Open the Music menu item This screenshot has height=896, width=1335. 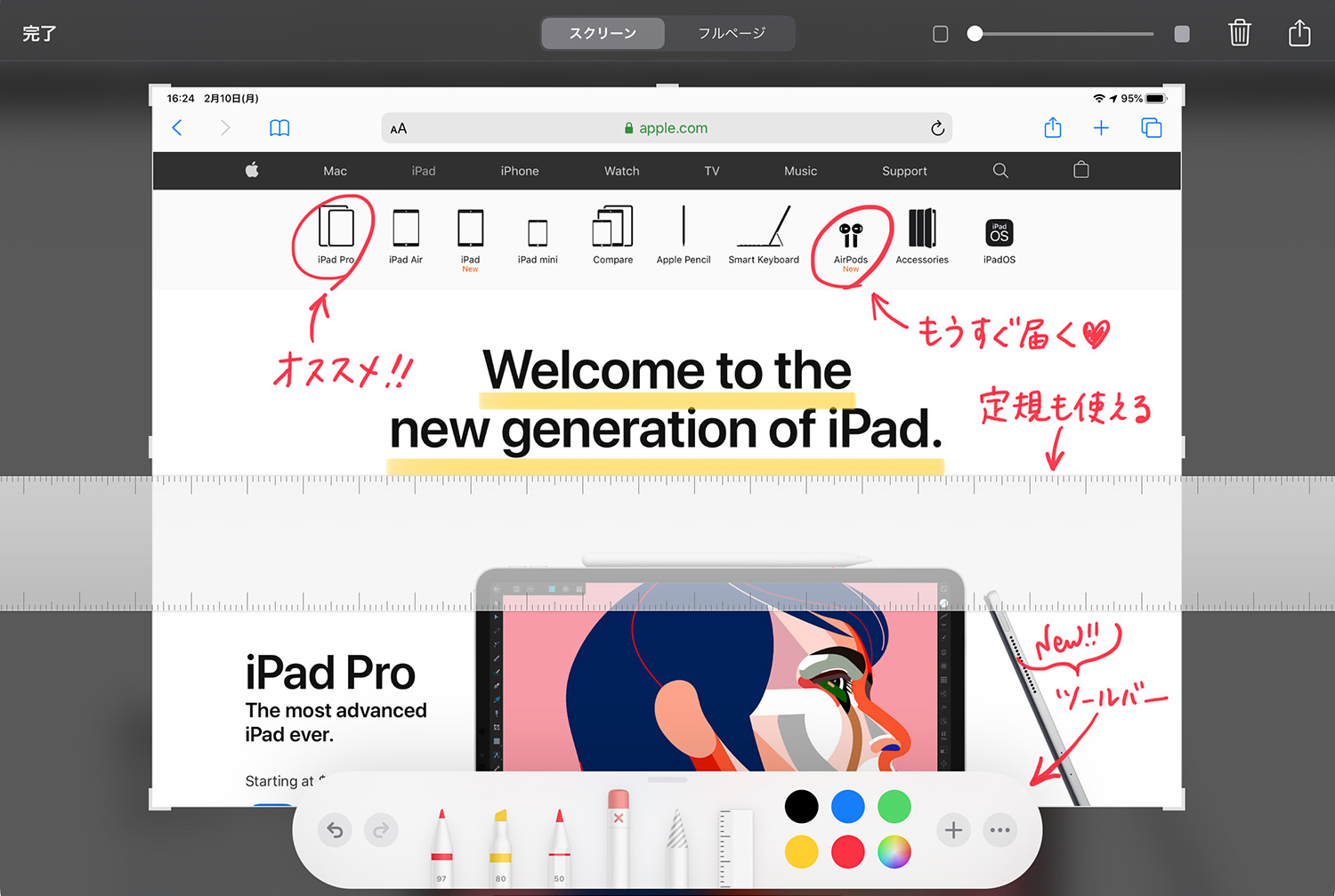(x=801, y=171)
